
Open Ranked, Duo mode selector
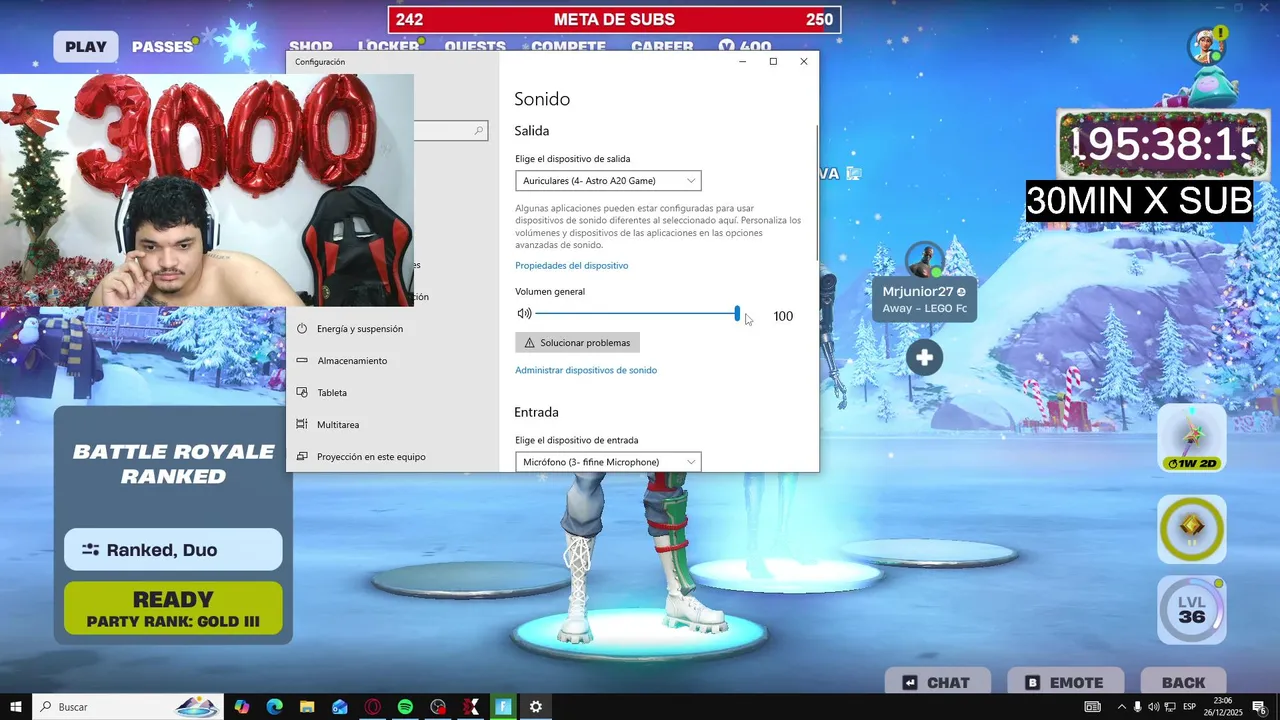click(173, 550)
